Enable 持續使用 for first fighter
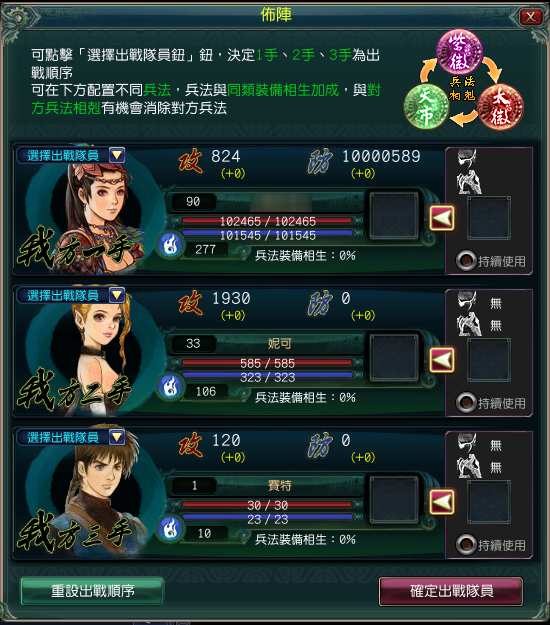 tap(466, 261)
